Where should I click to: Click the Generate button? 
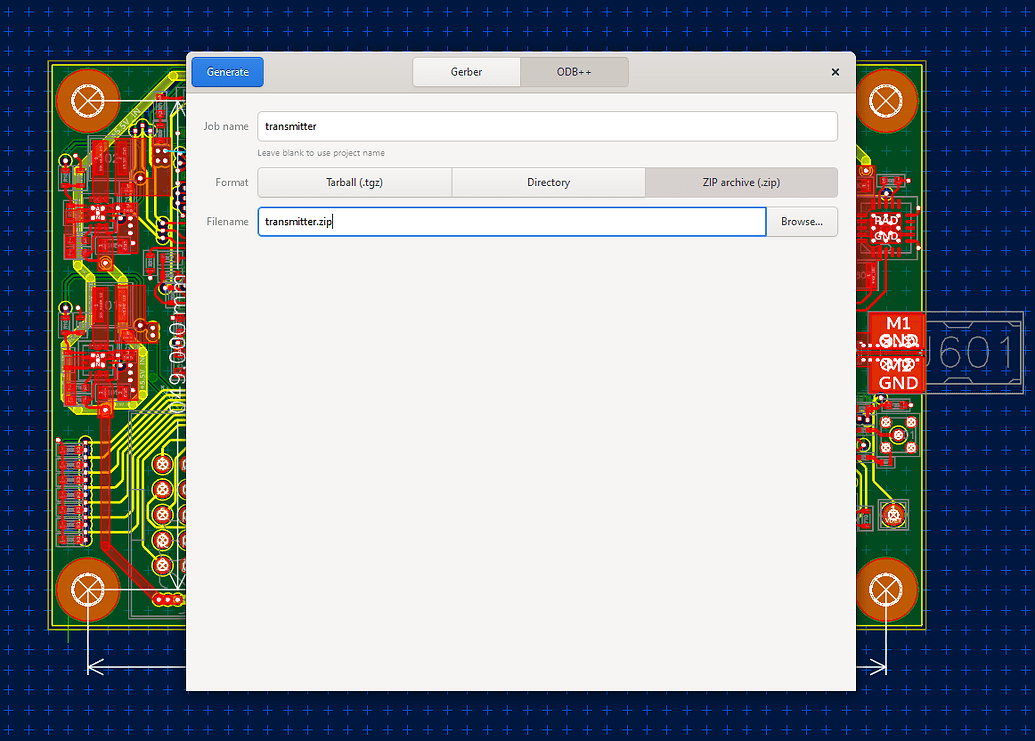pos(226,71)
